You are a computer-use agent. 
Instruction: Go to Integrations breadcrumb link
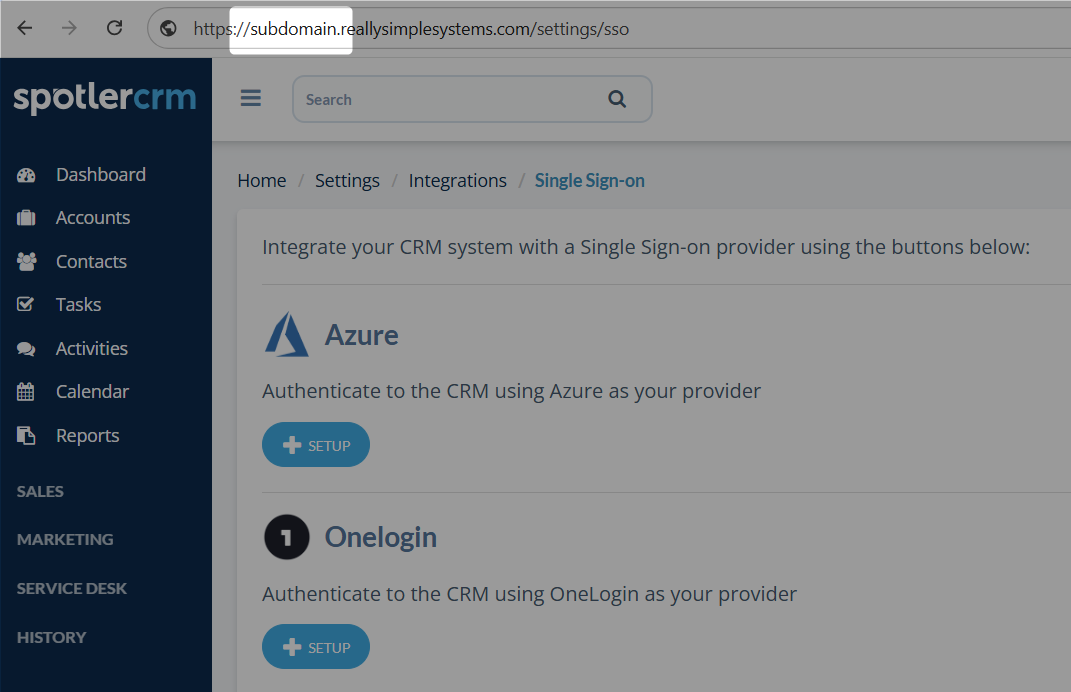tap(458, 180)
